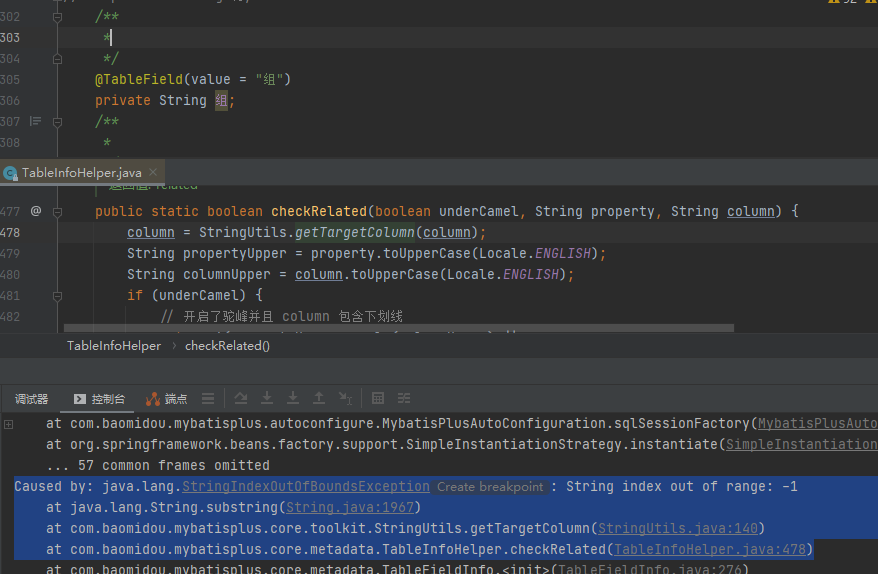Click the Create breakpoint button

490,487
